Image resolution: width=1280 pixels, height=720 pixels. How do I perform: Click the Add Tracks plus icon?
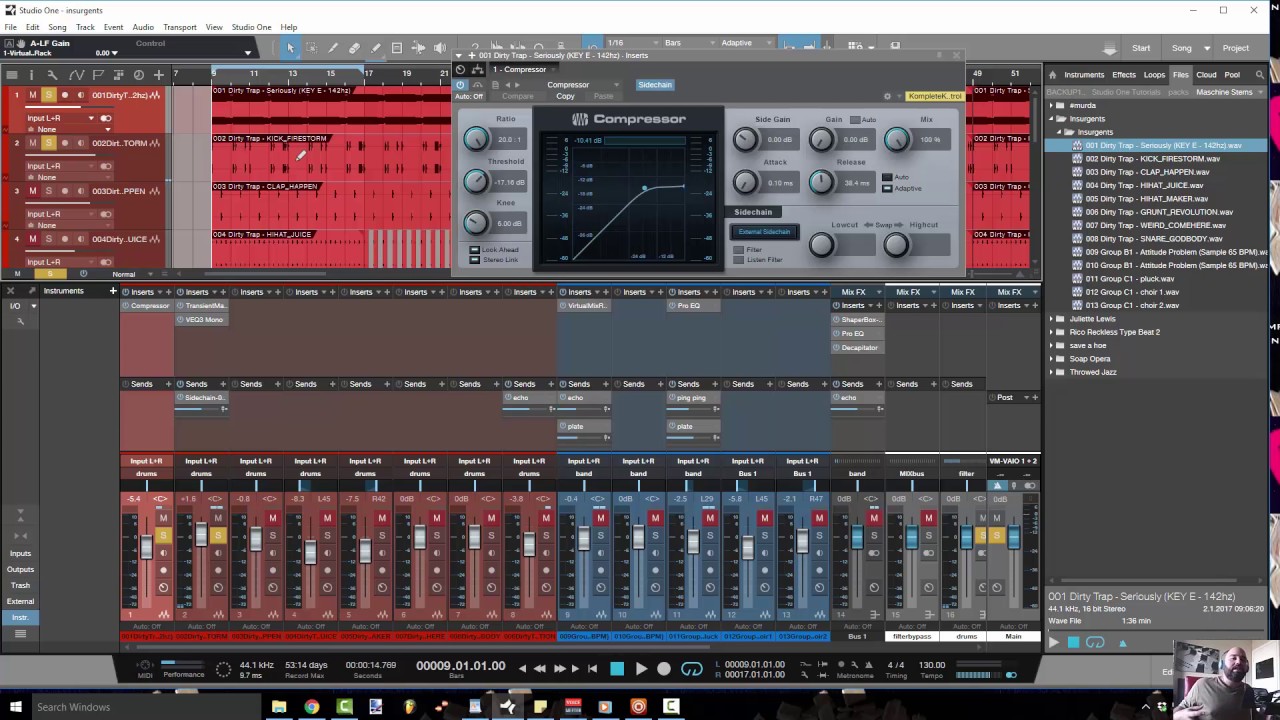point(158,74)
